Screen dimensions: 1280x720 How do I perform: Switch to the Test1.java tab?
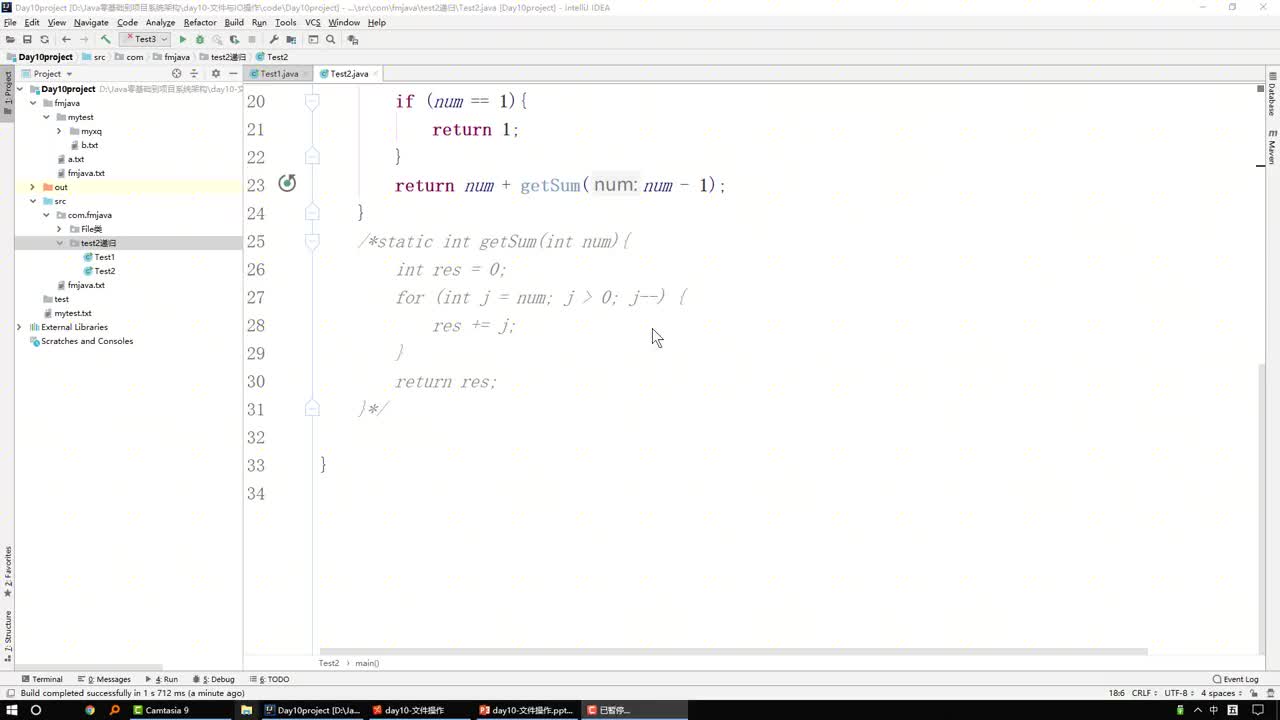(279, 74)
